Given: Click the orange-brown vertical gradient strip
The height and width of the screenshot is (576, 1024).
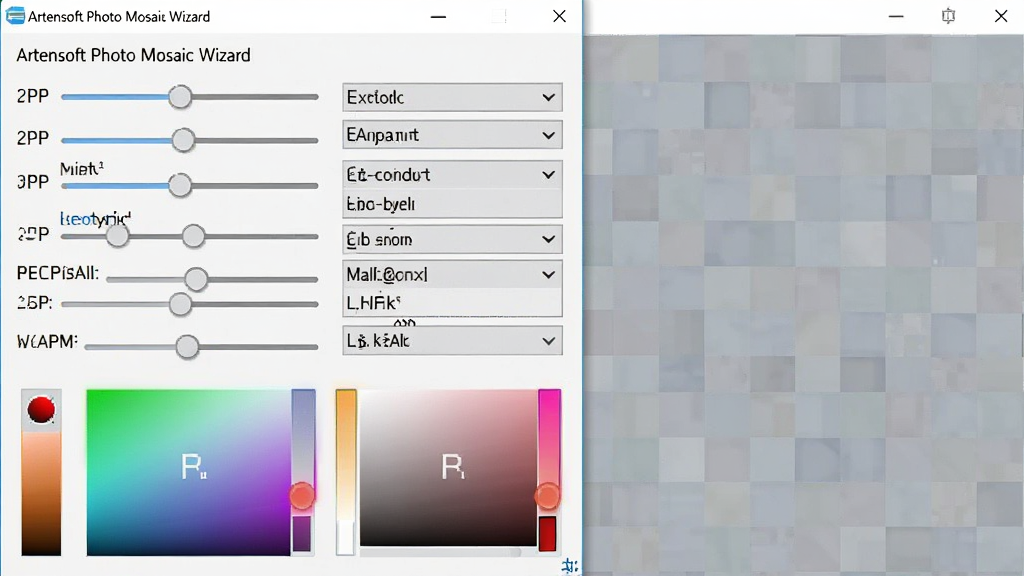Looking at the screenshot, I should [41, 493].
